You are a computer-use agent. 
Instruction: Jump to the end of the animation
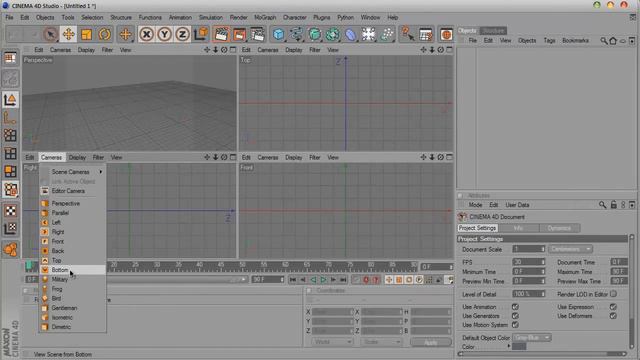coord(343,280)
